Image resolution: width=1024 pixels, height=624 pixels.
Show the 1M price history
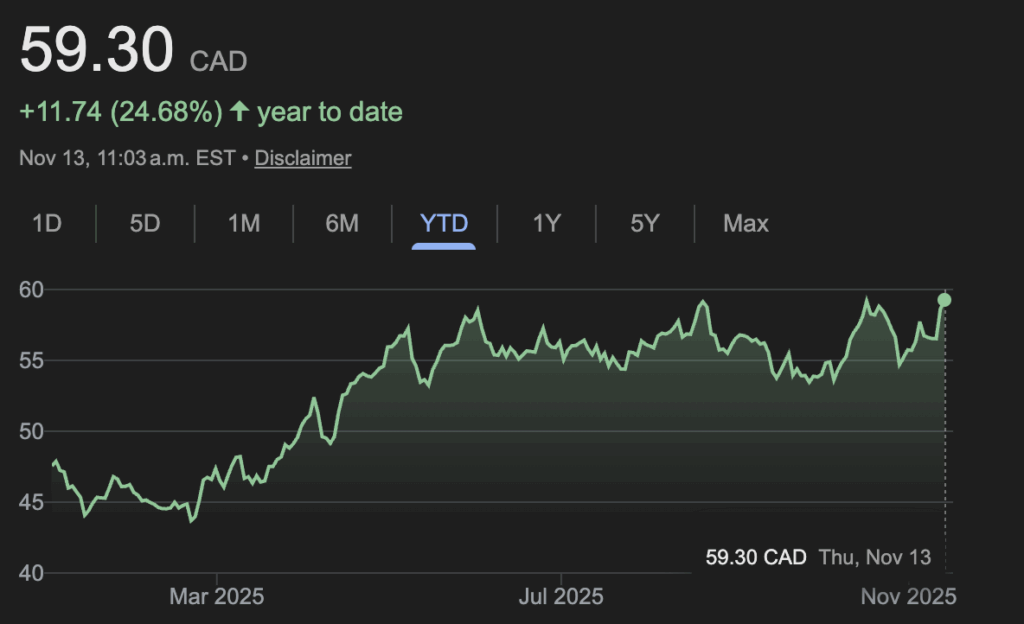coord(244,223)
